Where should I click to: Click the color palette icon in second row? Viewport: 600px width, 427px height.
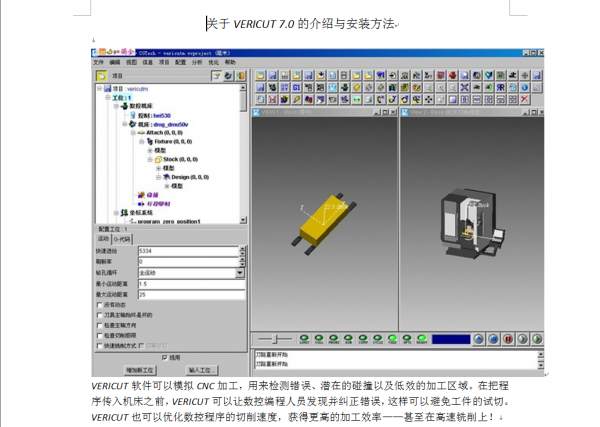[x=417, y=87]
